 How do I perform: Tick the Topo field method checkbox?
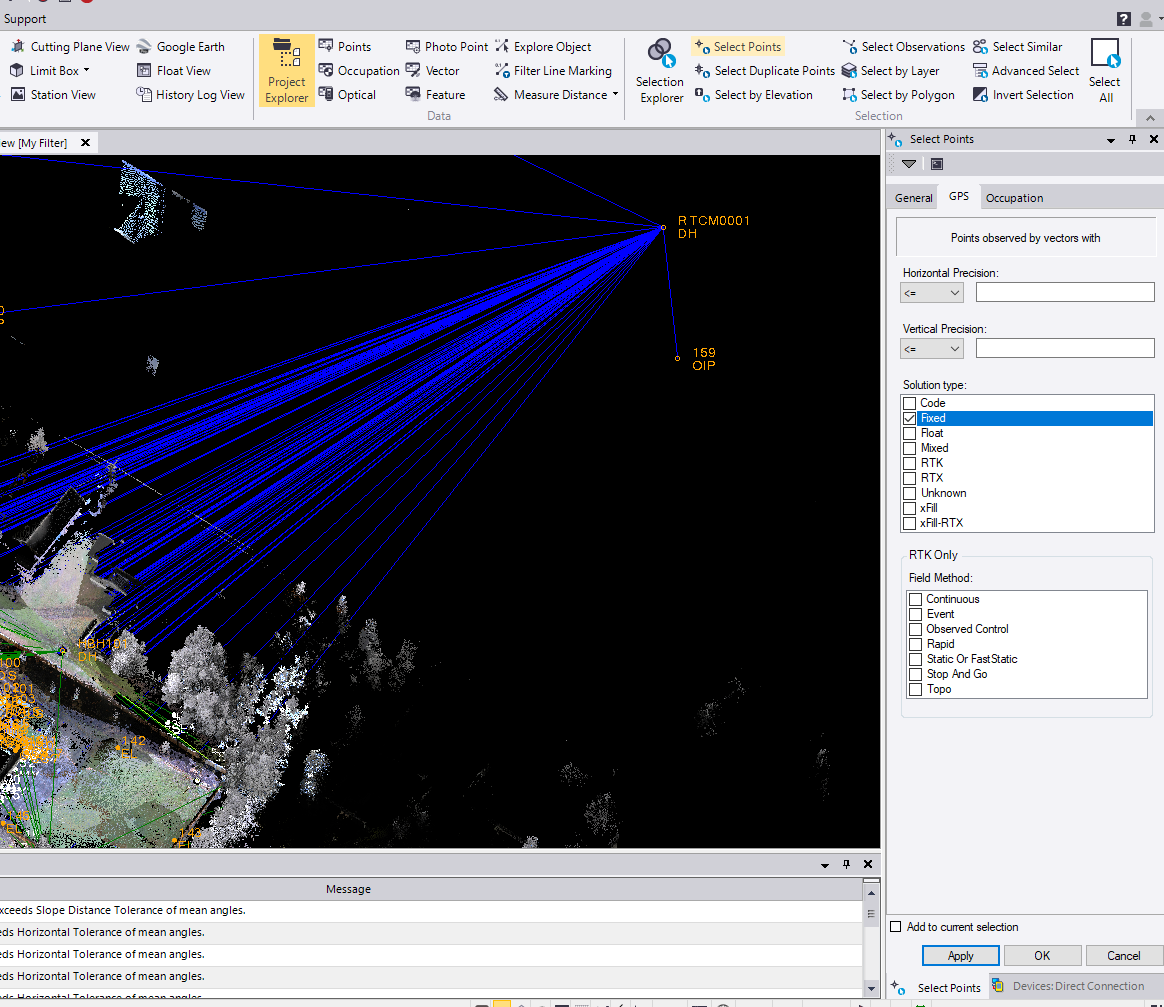(915, 689)
